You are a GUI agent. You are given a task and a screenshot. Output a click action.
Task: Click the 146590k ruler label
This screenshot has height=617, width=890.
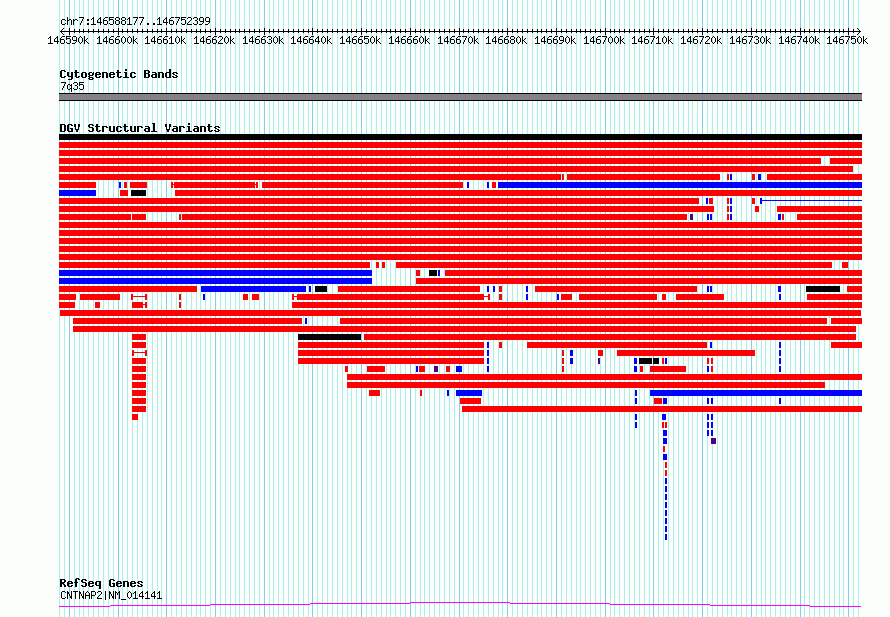click(x=68, y=40)
